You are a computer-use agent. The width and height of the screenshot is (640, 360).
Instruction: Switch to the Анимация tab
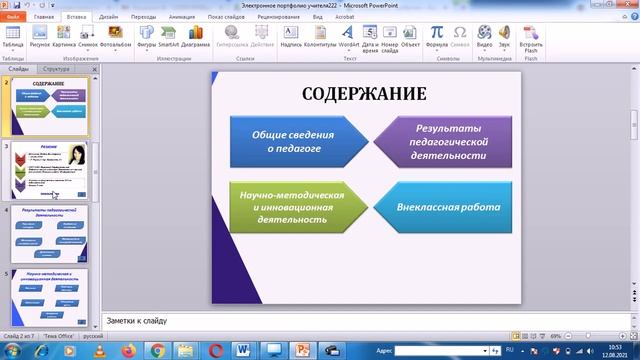(x=182, y=17)
